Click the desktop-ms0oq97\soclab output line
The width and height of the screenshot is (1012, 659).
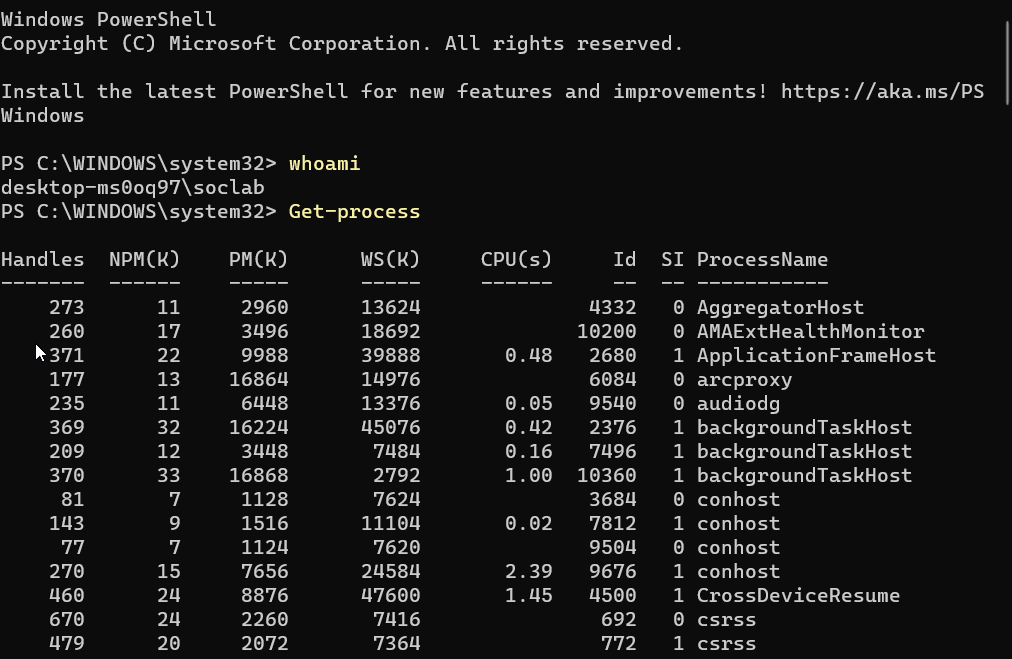[133, 188]
